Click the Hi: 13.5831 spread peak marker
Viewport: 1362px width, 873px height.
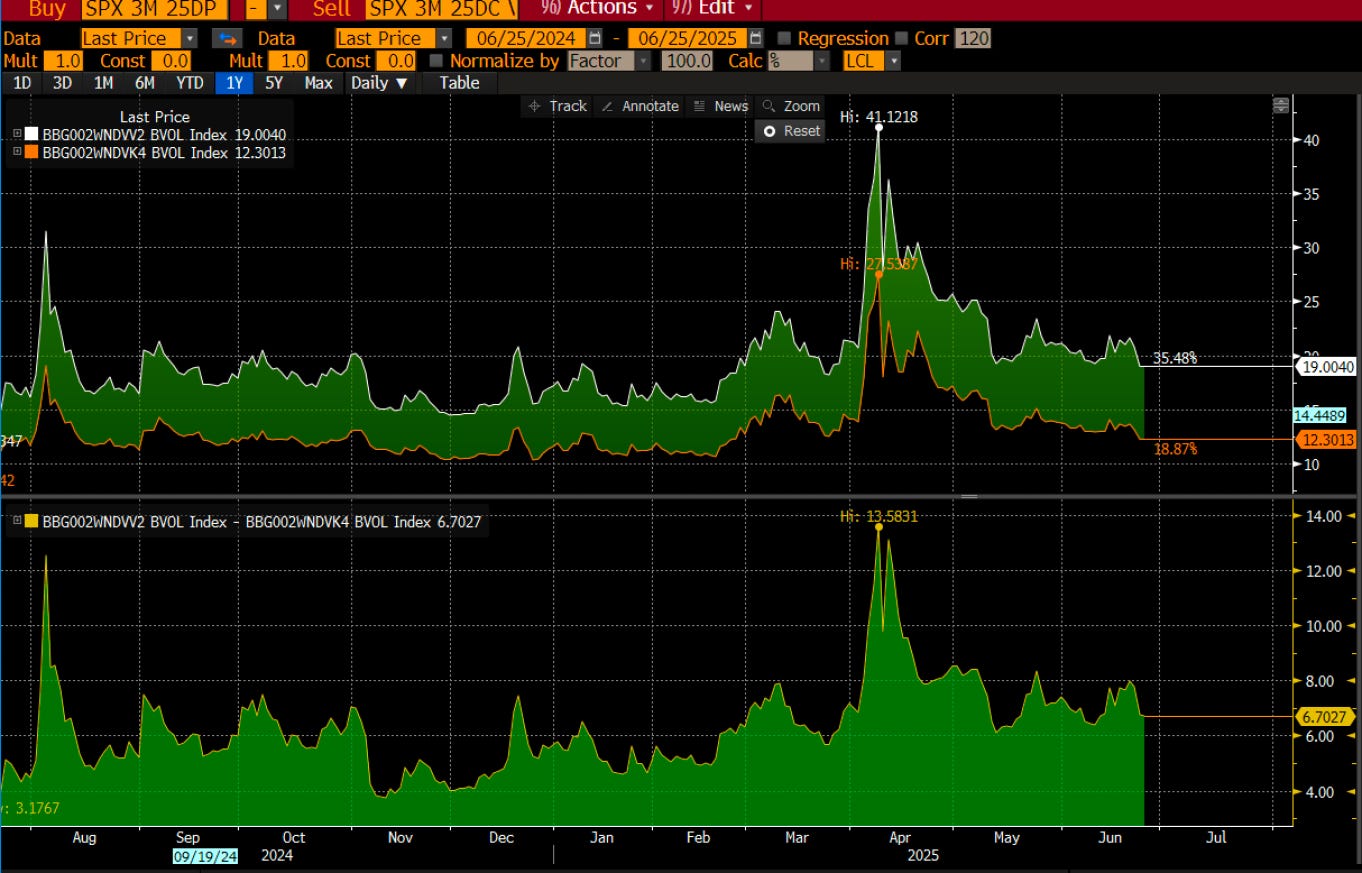tap(879, 526)
